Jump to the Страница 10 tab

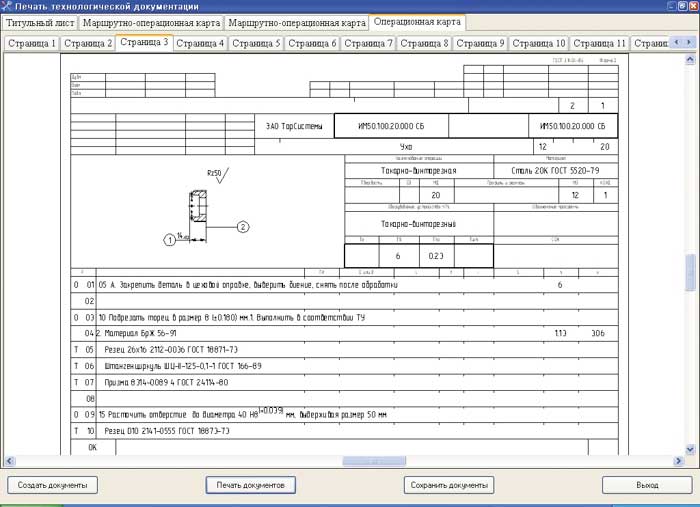[x=539, y=44]
